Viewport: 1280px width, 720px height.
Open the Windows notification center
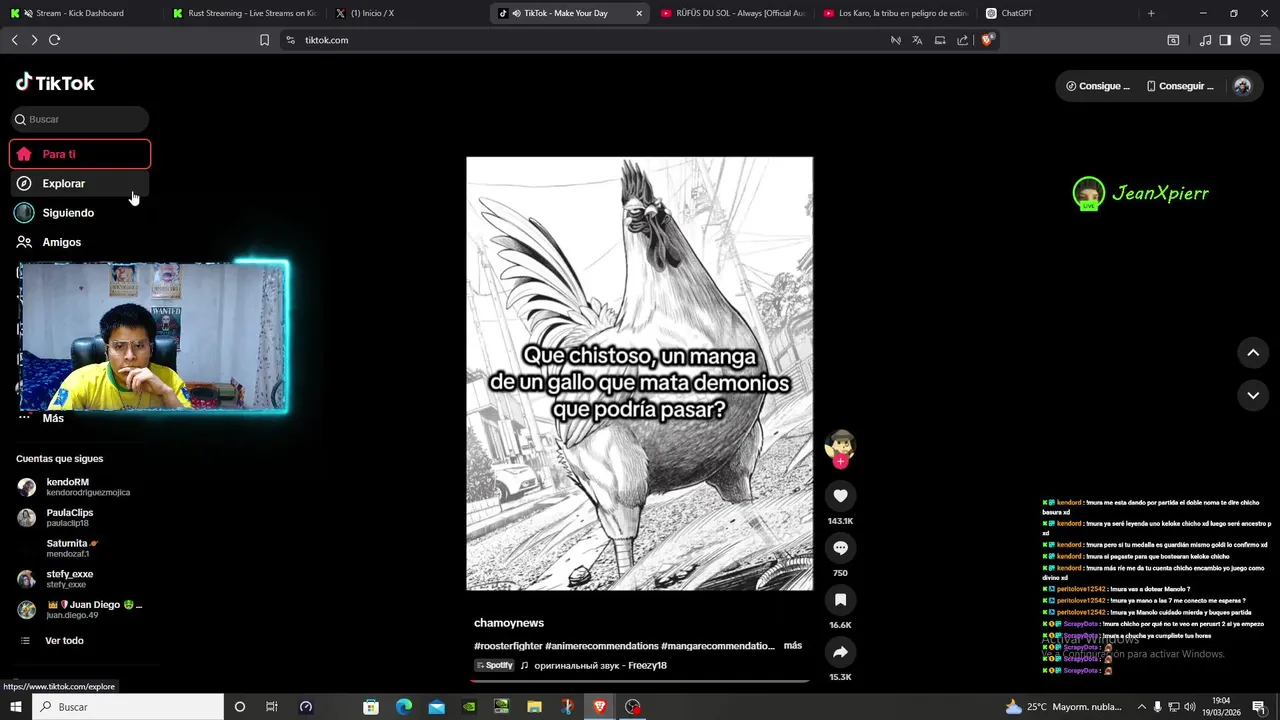coord(1260,706)
